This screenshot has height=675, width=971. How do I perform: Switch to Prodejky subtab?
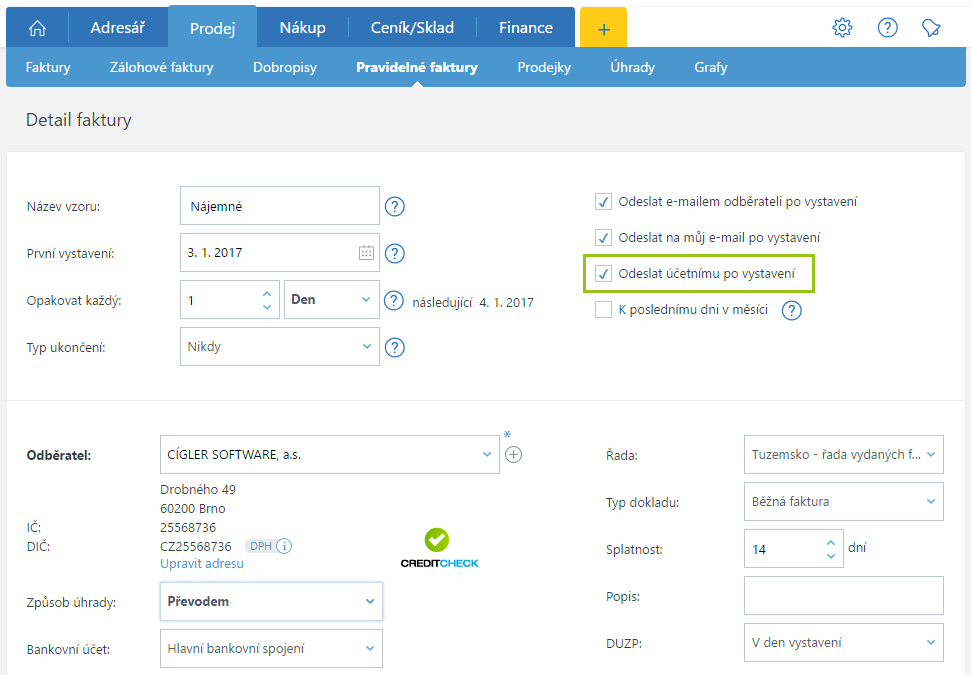[x=544, y=67]
